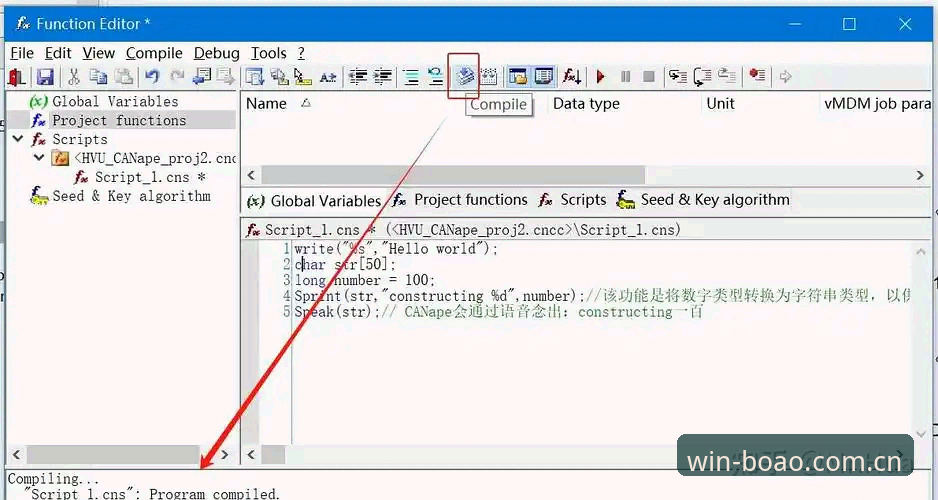Image resolution: width=938 pixels, height=500 pixels.
Task: Click right arrow of tree panel scrollbar
Action: point(224,455)
